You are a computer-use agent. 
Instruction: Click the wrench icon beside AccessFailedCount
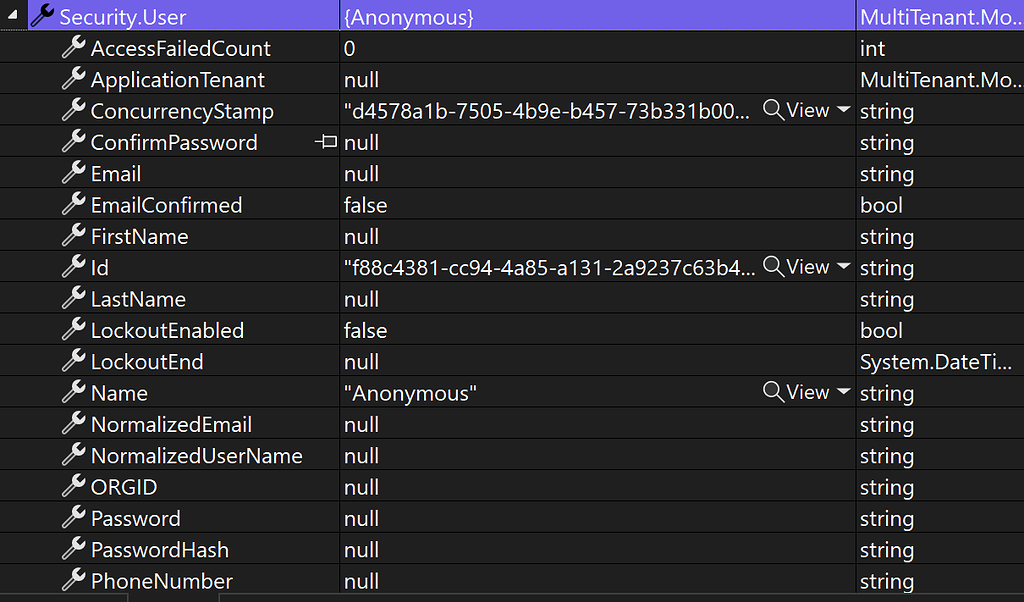tap(73, 49)
